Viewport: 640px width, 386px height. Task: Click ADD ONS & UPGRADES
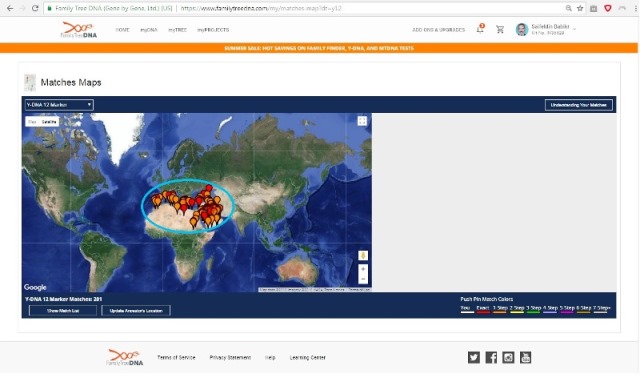(x=438, y=30)
